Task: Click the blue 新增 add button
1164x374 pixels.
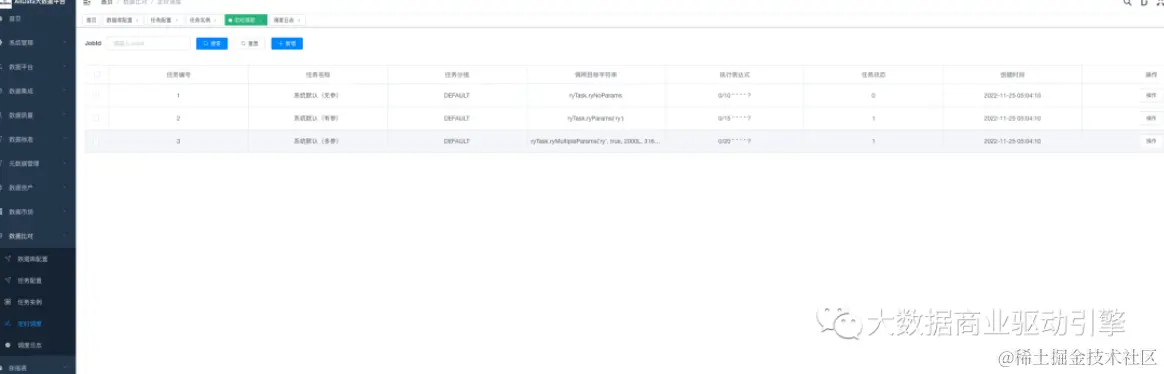Action: (x=287, y=44)
